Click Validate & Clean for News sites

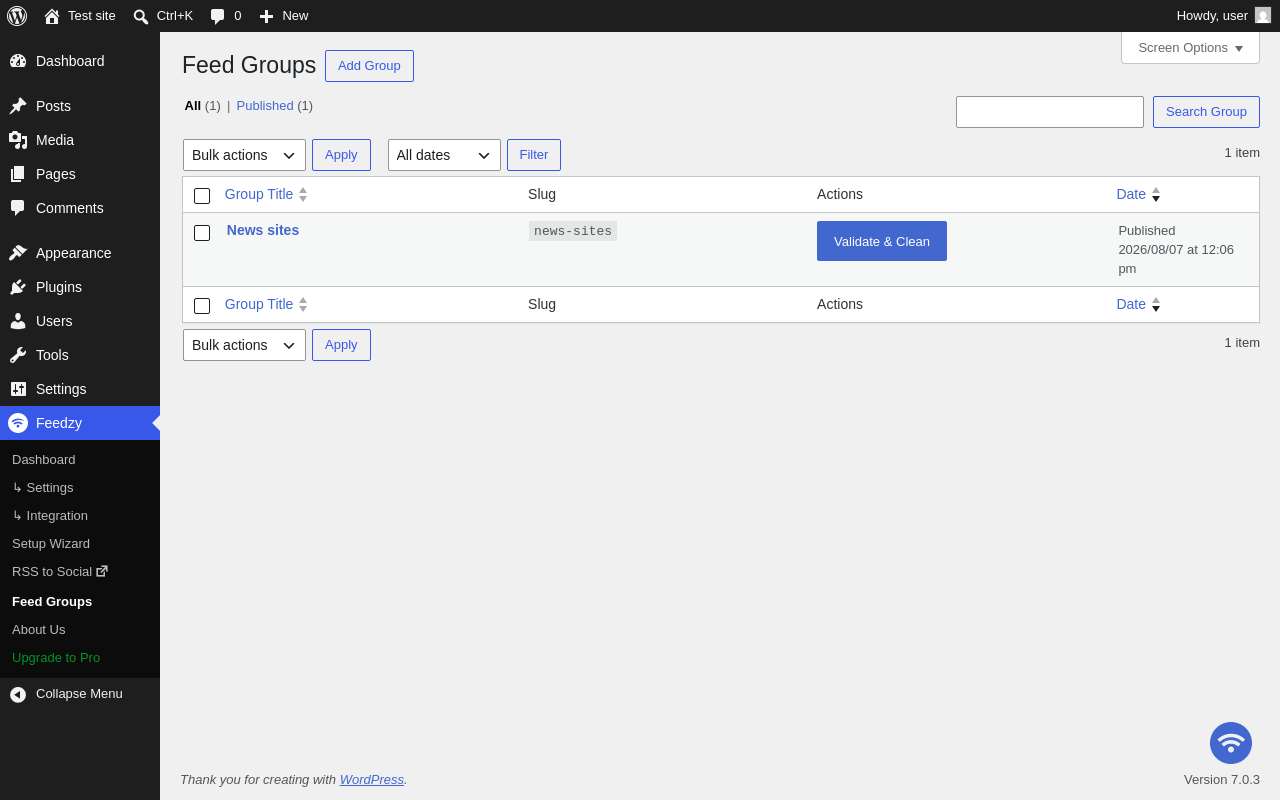coord(882,241)
